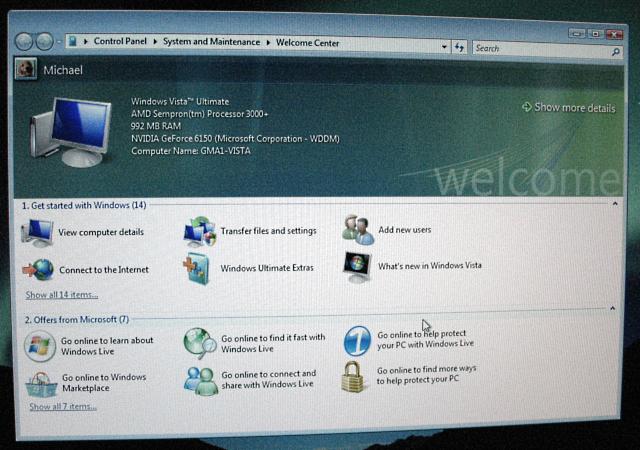Click Show all 14 items link
This screenshot has height=450, width=640.
[62, 295]
